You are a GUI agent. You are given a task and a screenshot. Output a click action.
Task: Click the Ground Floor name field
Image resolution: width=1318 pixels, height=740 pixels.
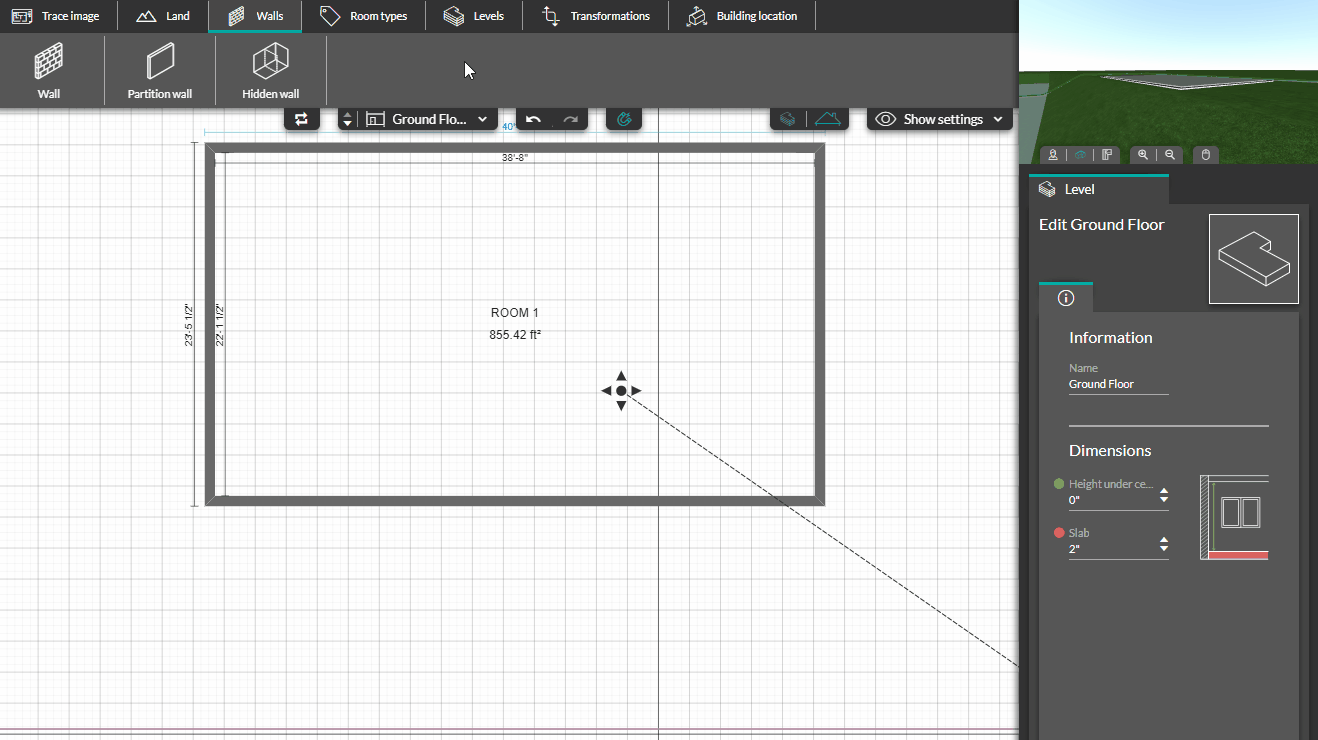1117,384
